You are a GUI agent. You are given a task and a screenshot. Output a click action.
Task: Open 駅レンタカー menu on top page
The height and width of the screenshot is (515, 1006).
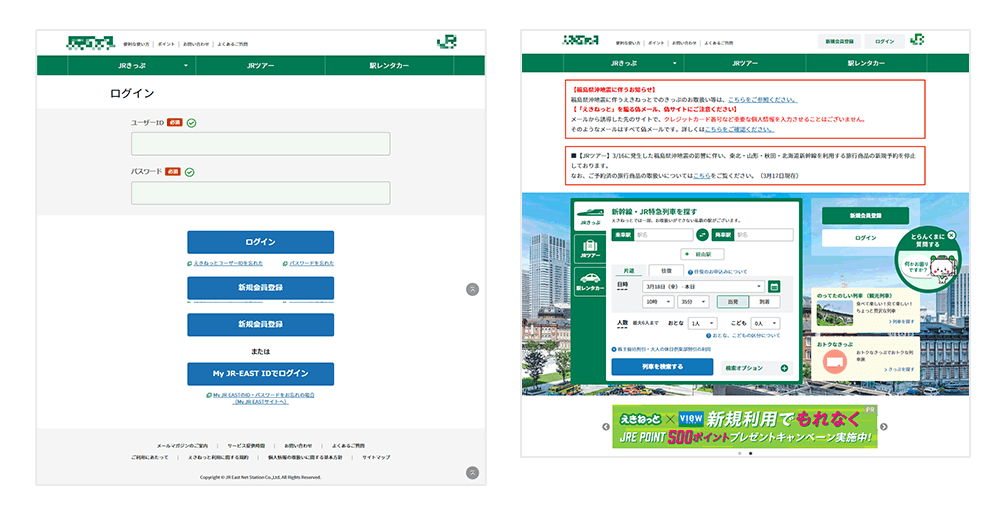[866, 63]
